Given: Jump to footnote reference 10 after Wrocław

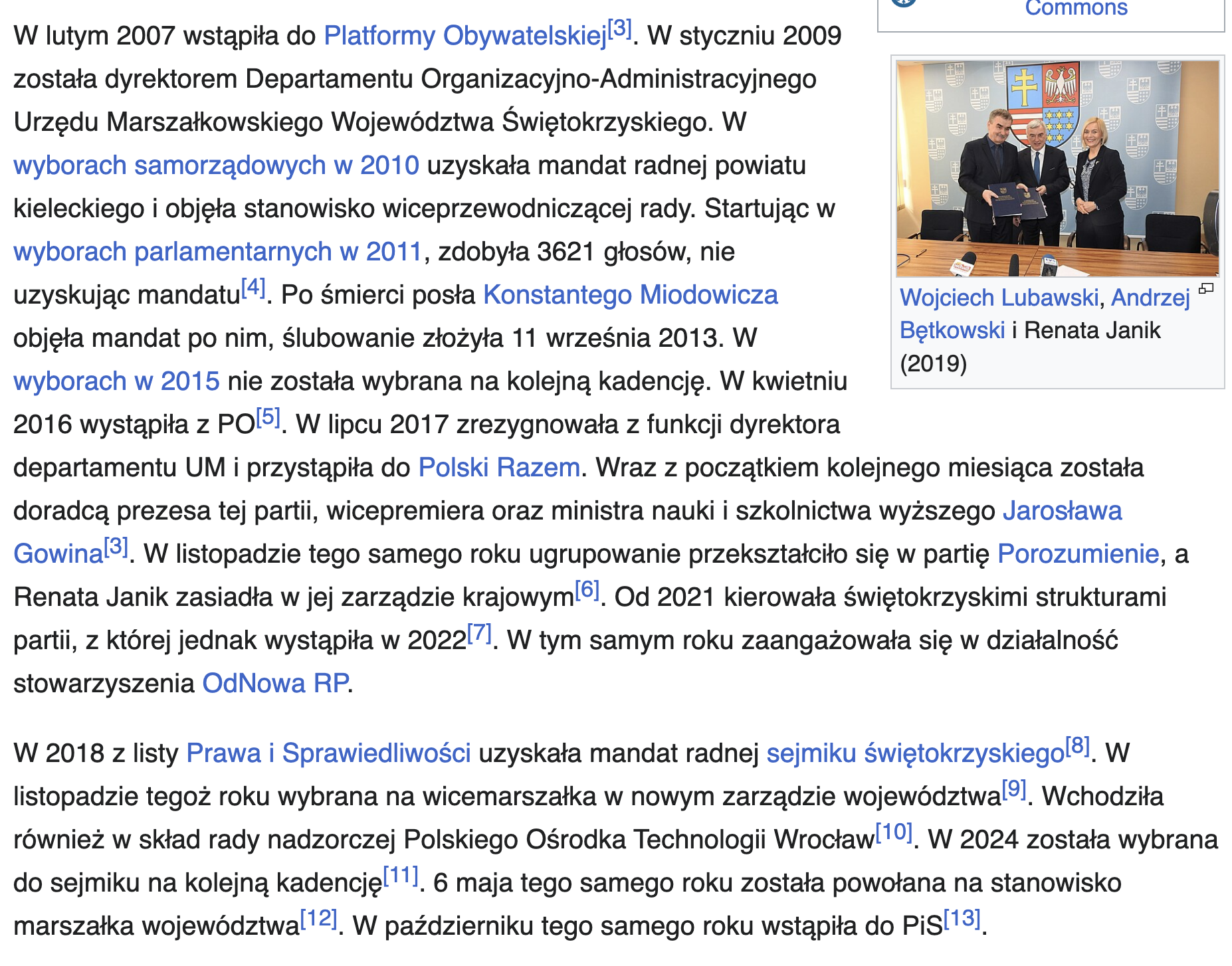Looking at the screenshot, I should [894, 832].
